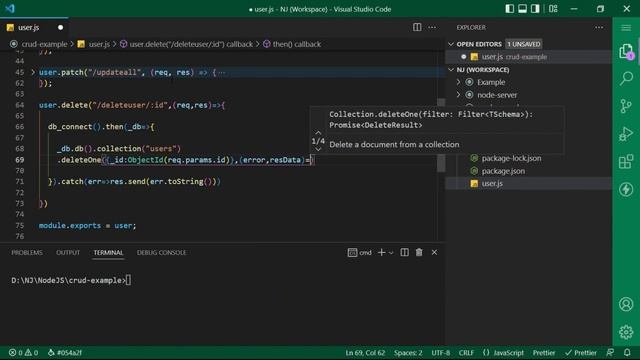The height and width of the screenshot is (360, 640).
Task: Change line ending via CRLF
Action: pyautogui.click(x=466, y=352)
